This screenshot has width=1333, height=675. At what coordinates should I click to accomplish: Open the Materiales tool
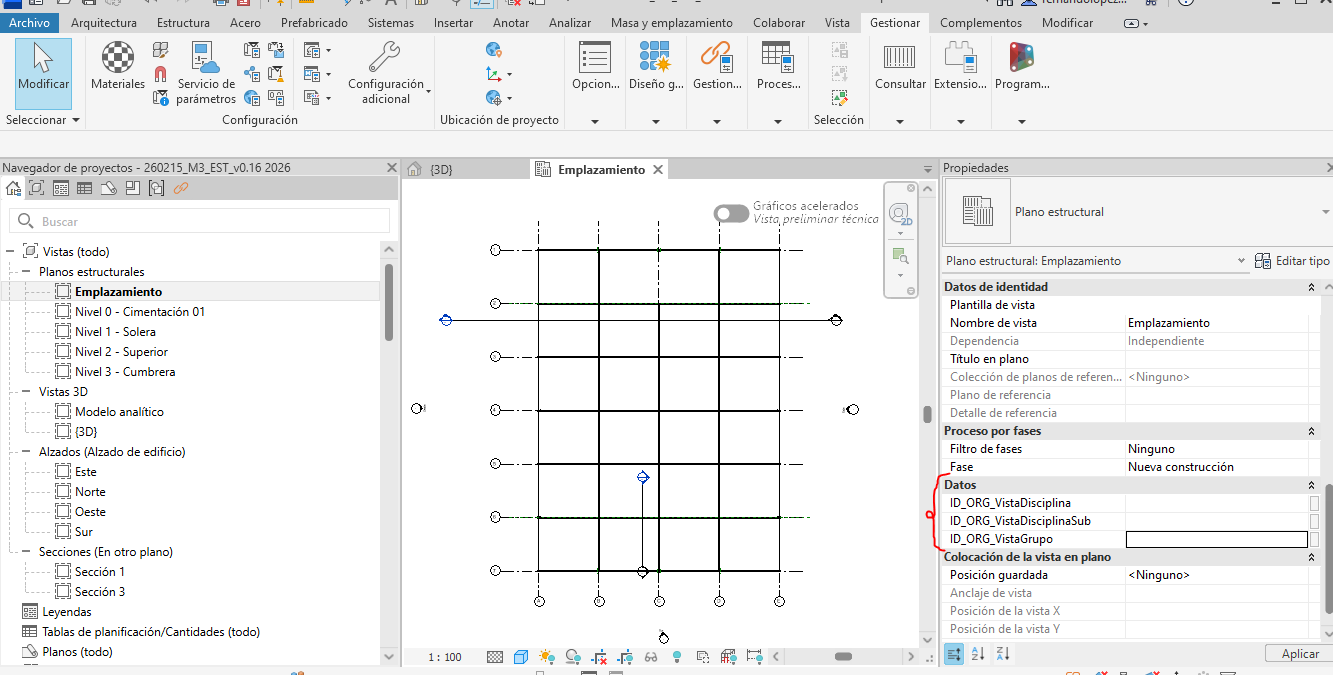(x=118, y=66)
